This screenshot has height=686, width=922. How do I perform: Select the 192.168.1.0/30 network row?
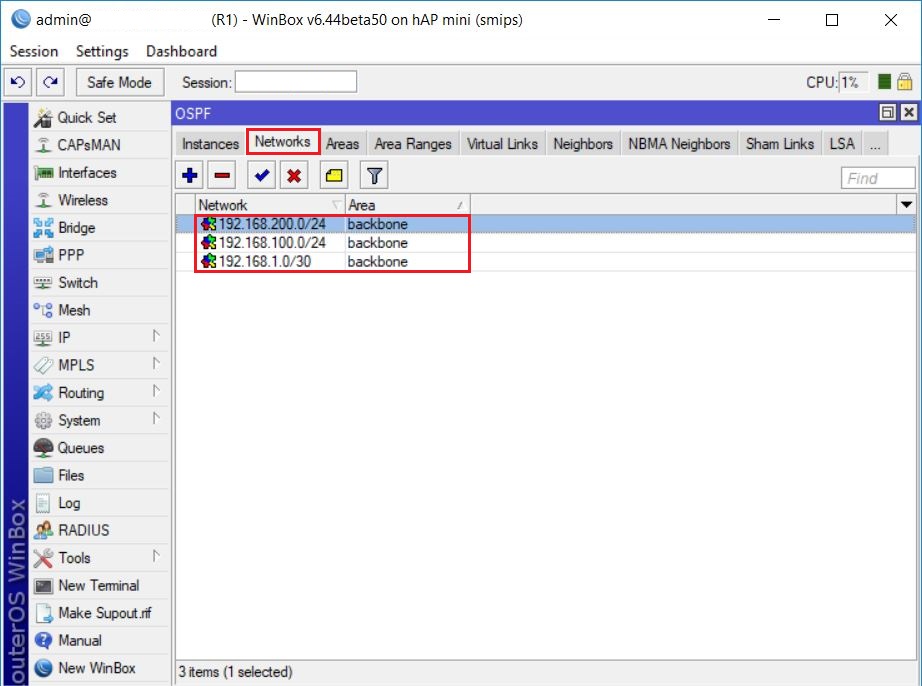click(545, 262)
